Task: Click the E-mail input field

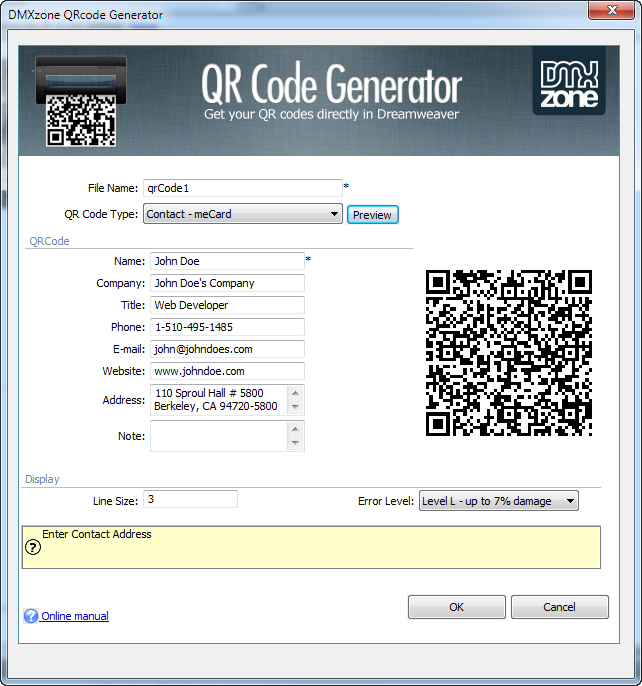Action: 227,349
